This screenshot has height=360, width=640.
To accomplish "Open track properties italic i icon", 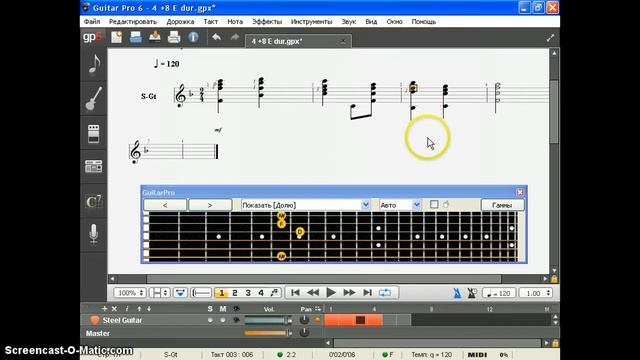I will pyautogui.click(x=127, y=309).
